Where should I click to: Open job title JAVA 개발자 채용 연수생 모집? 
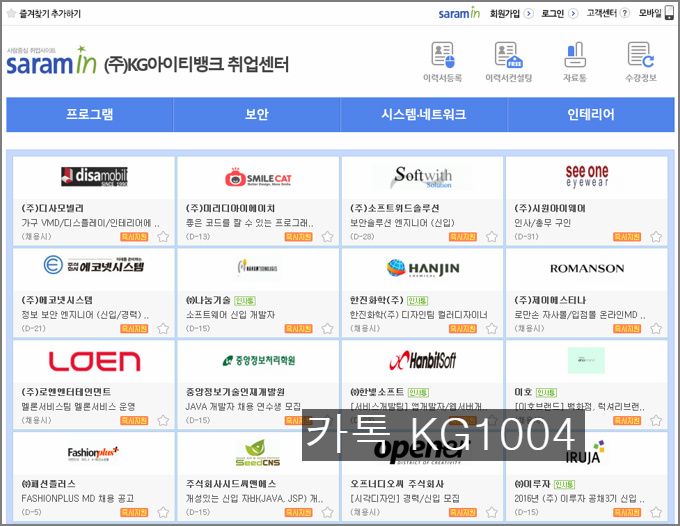243,407
